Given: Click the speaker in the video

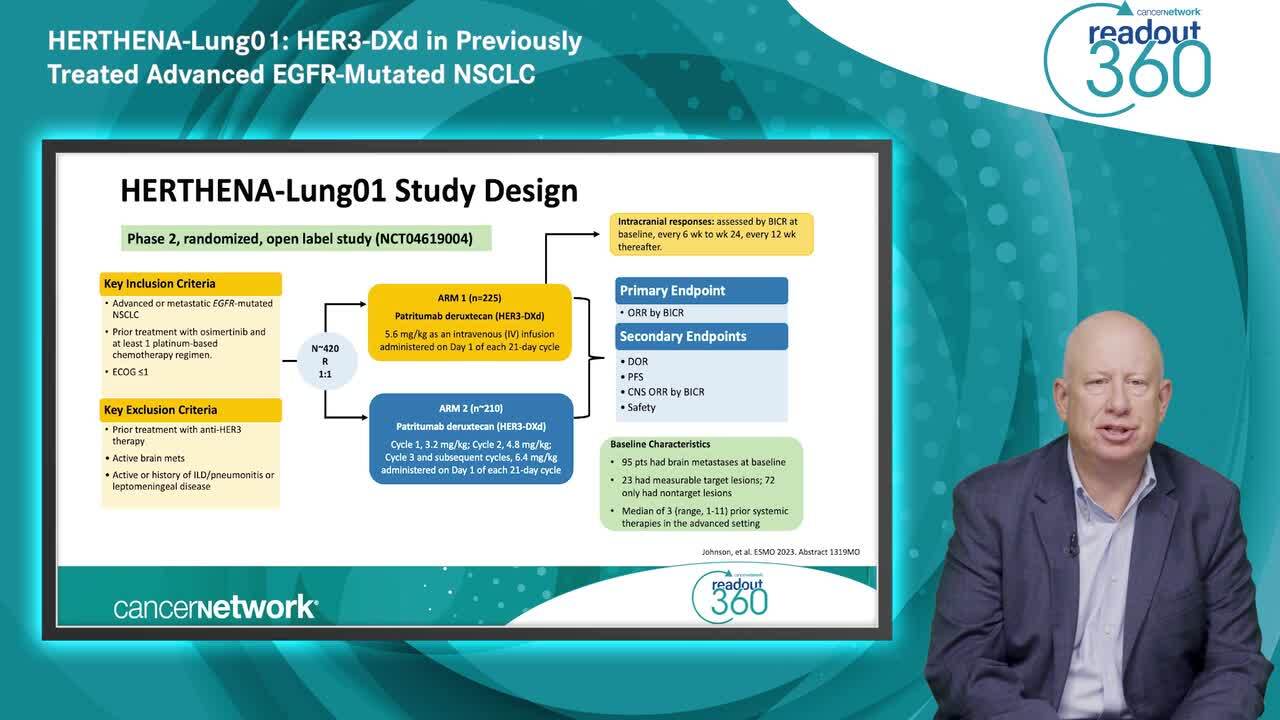Looking at the screenshot, I should point(1096,514).
